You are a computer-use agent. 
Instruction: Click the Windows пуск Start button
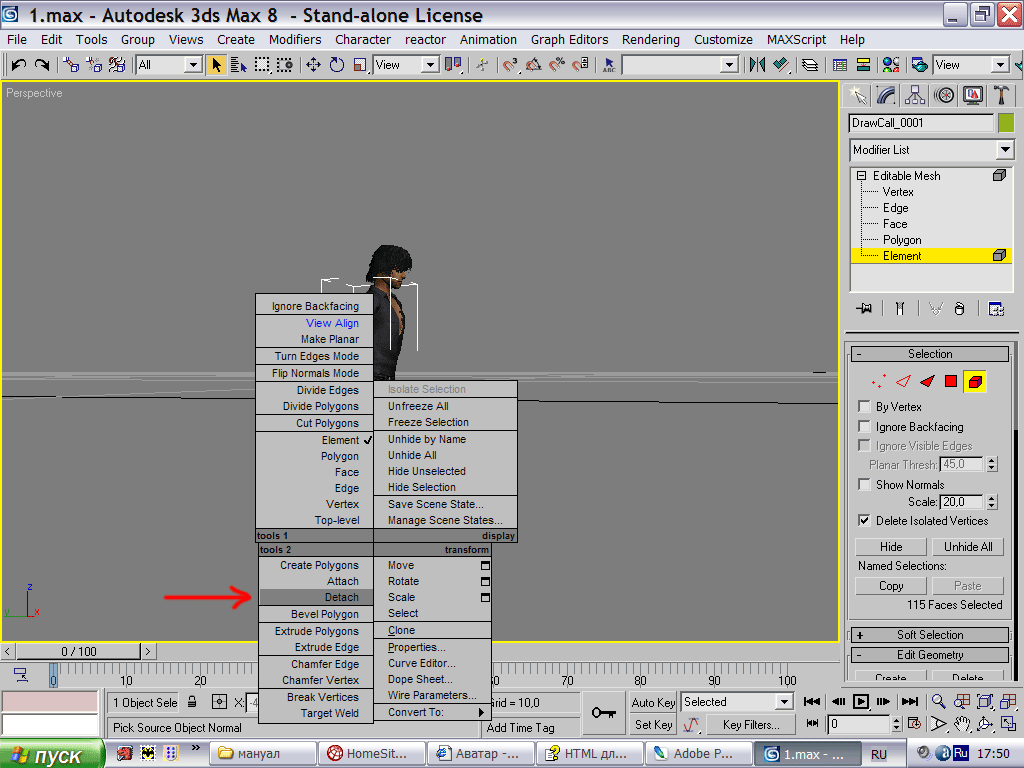[x=51, y=754]
